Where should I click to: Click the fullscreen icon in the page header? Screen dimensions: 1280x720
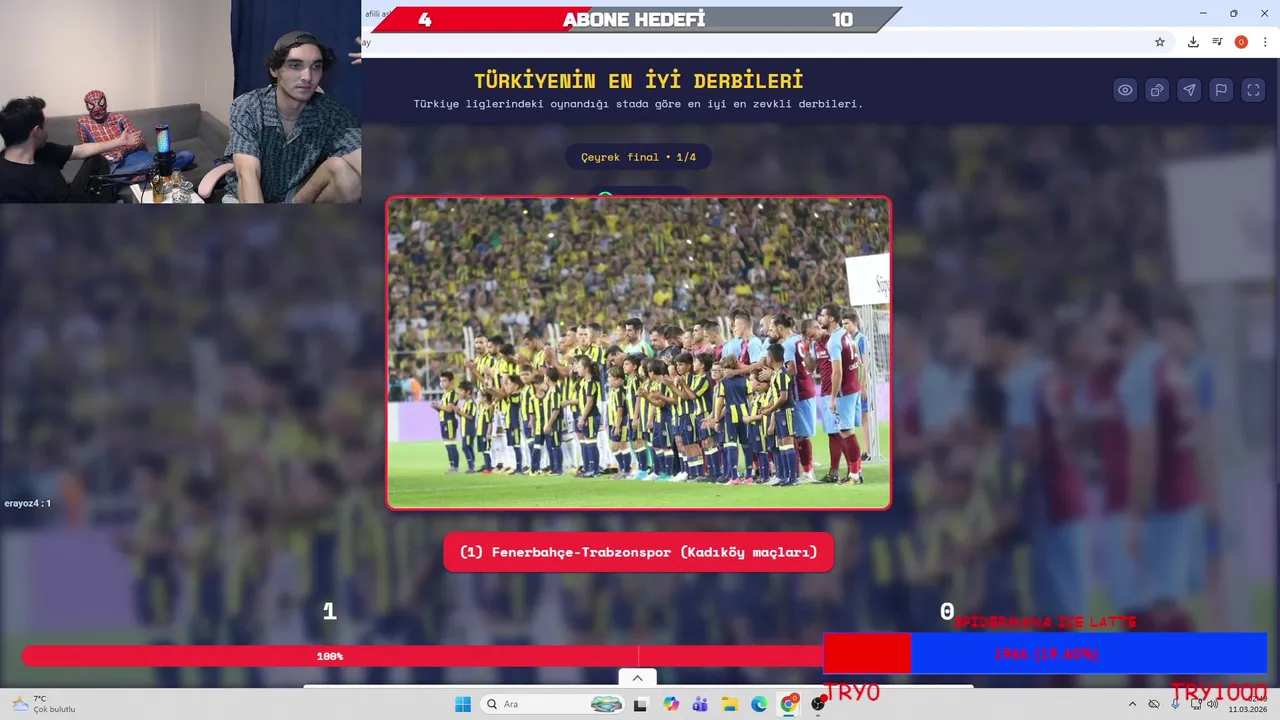click(x=1253, y=90)
